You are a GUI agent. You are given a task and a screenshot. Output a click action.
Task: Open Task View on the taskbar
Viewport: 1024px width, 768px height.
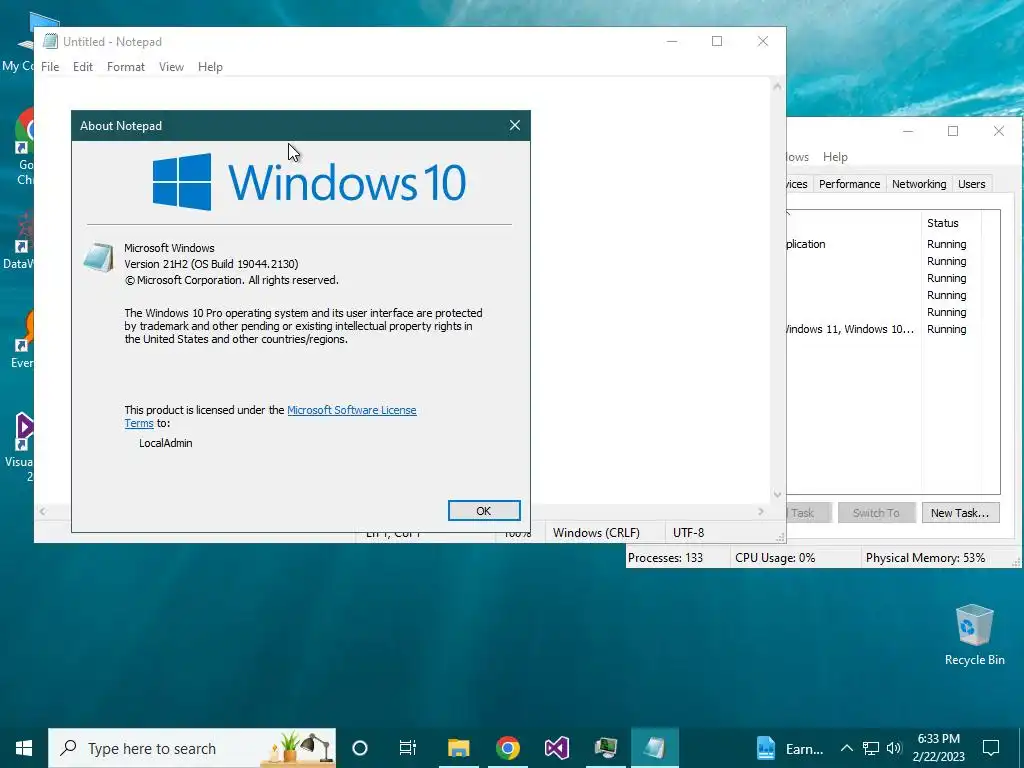[408, 748]
